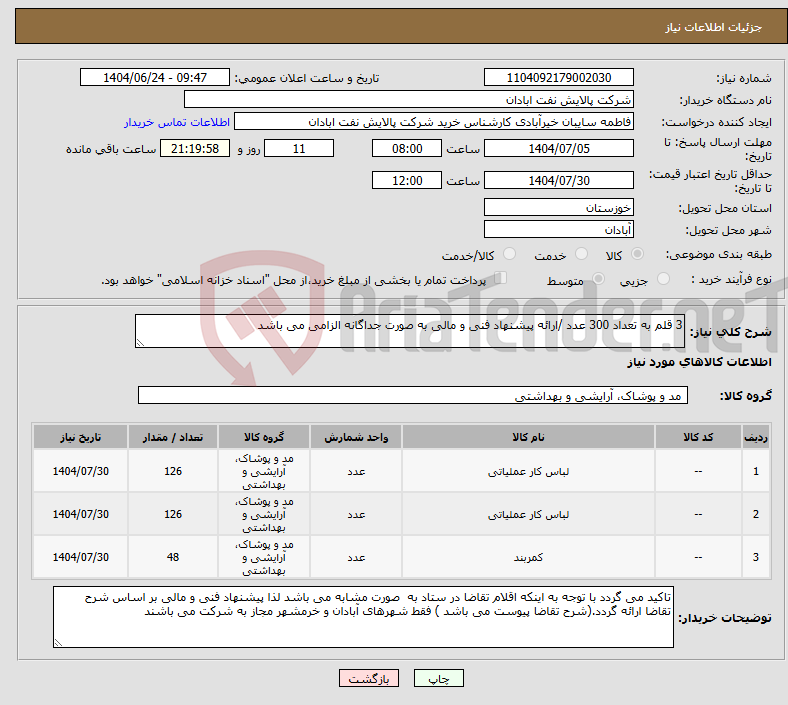Click the unit عدد in row 2
This screenshot has height=705, width=788.
(x=356, y=515)
